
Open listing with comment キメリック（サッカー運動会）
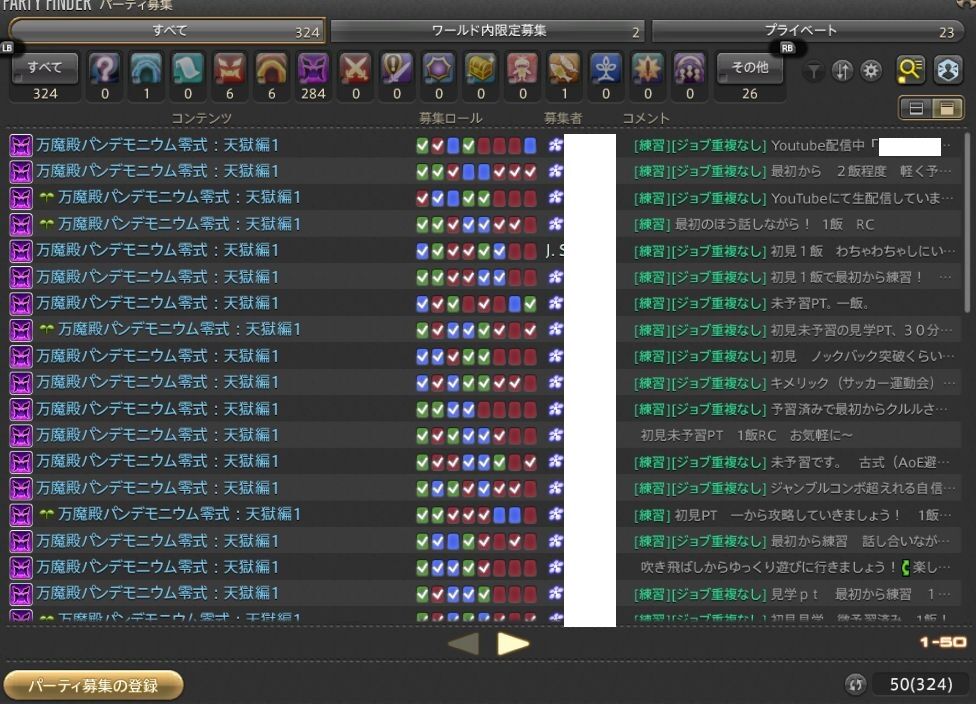pos(483,383)
